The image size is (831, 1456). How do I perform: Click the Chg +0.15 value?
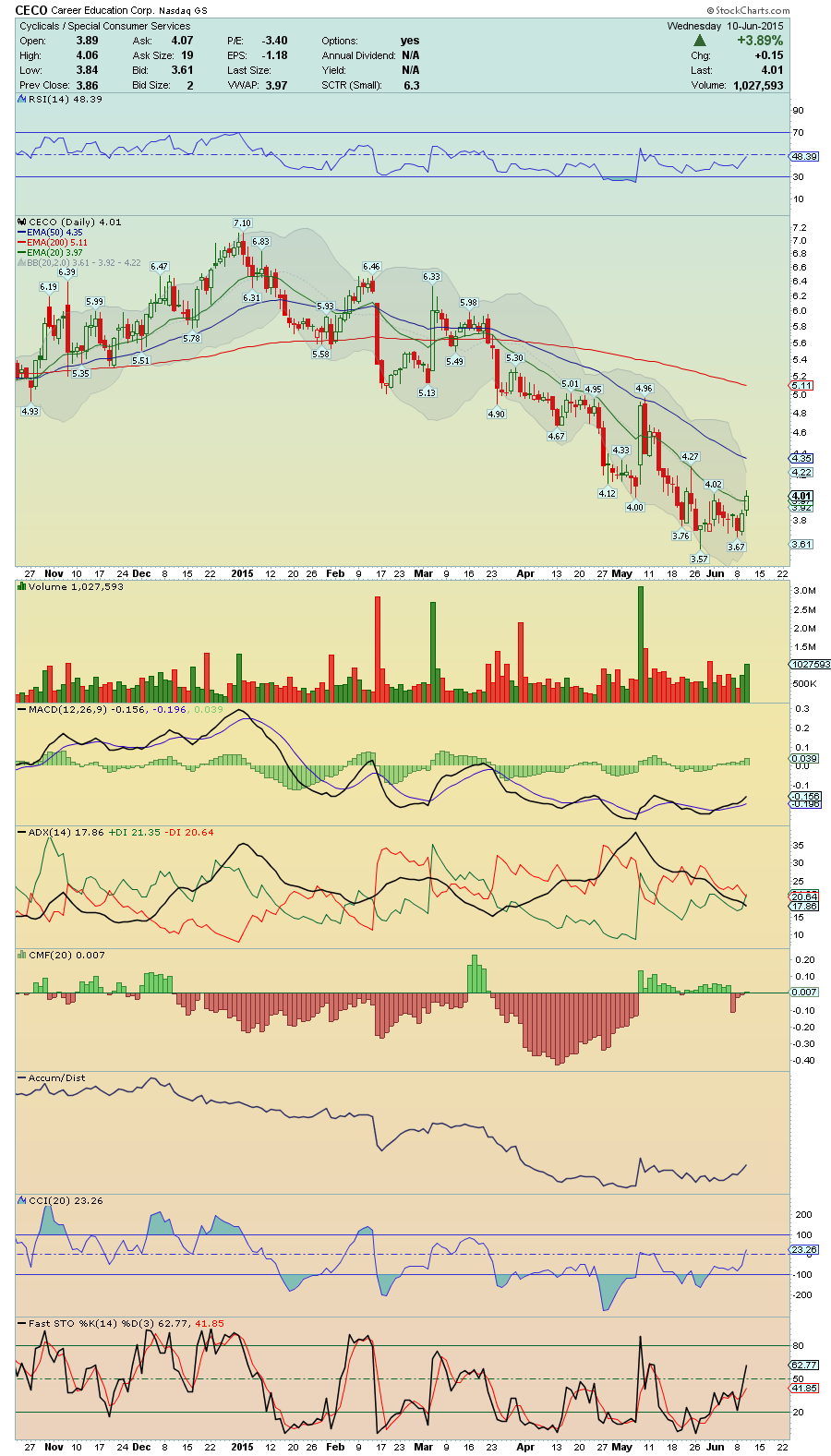click(x=769, y=55)
